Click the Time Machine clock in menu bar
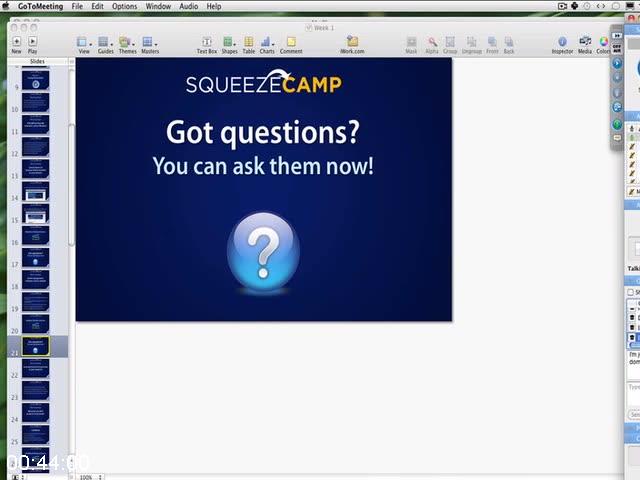 point(587,6)
